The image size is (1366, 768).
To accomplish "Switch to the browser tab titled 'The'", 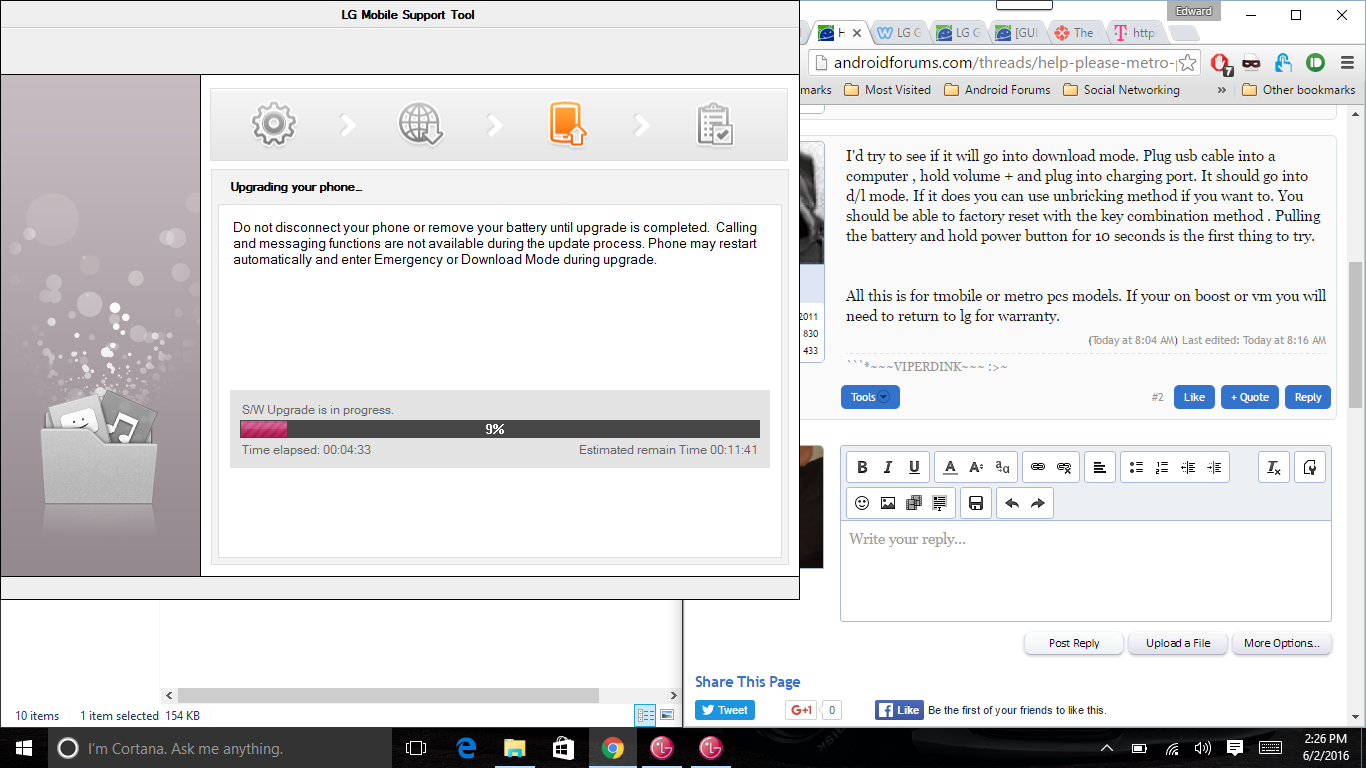I will (1076, 33).
